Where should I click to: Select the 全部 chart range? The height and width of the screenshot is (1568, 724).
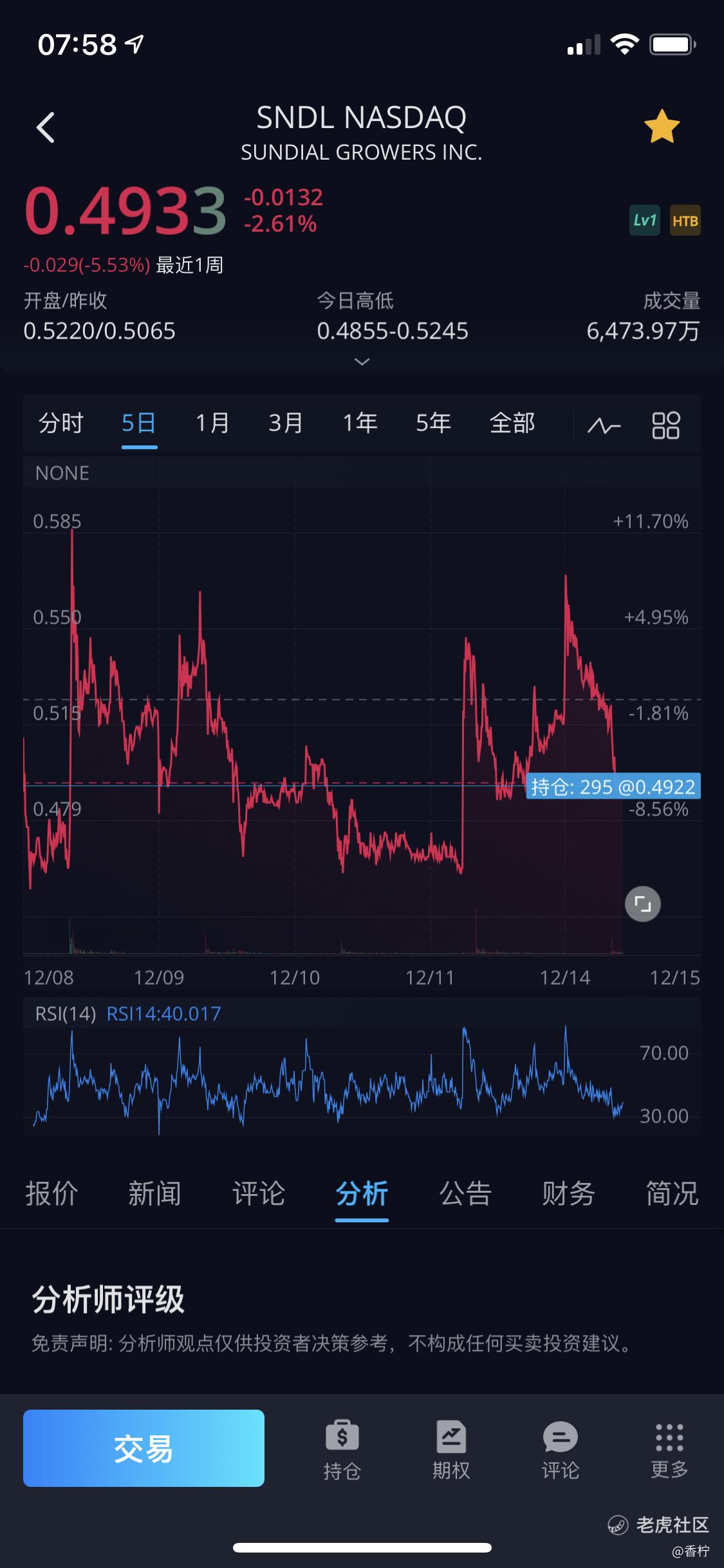(x=512, y=423)
